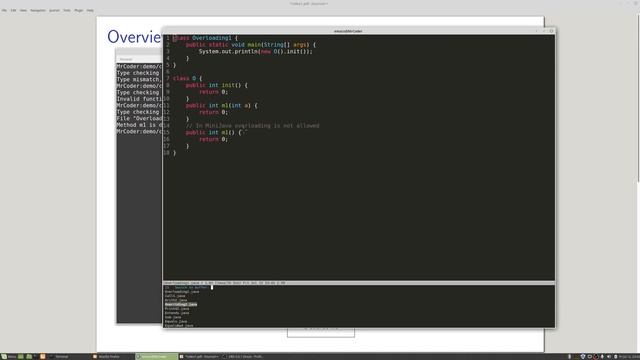Click 'Type mismatch' line in terminal window
The width and height of the screenshot is (640, 360).
click(139, 80)
